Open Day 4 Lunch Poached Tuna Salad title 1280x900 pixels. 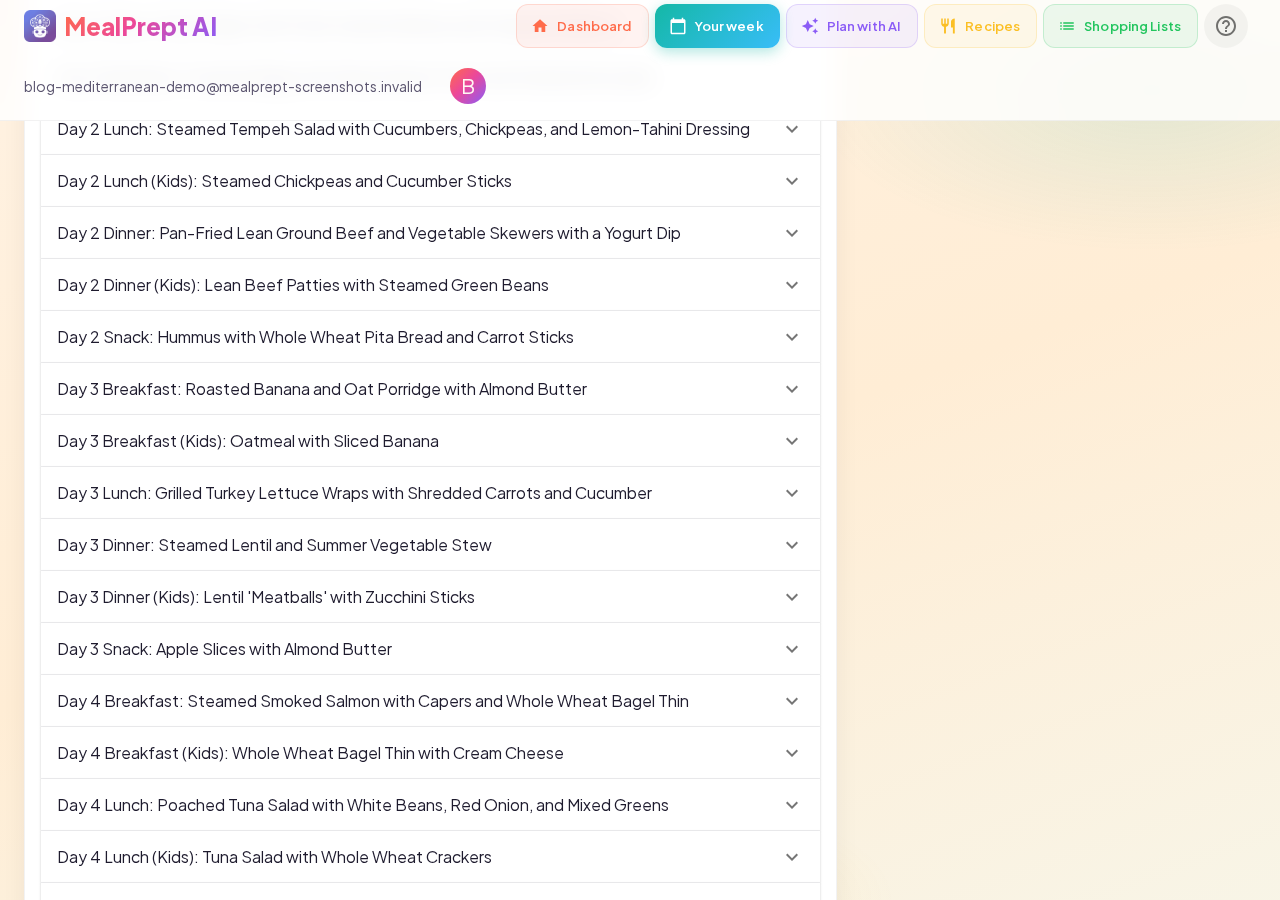[x=363, y=805]
